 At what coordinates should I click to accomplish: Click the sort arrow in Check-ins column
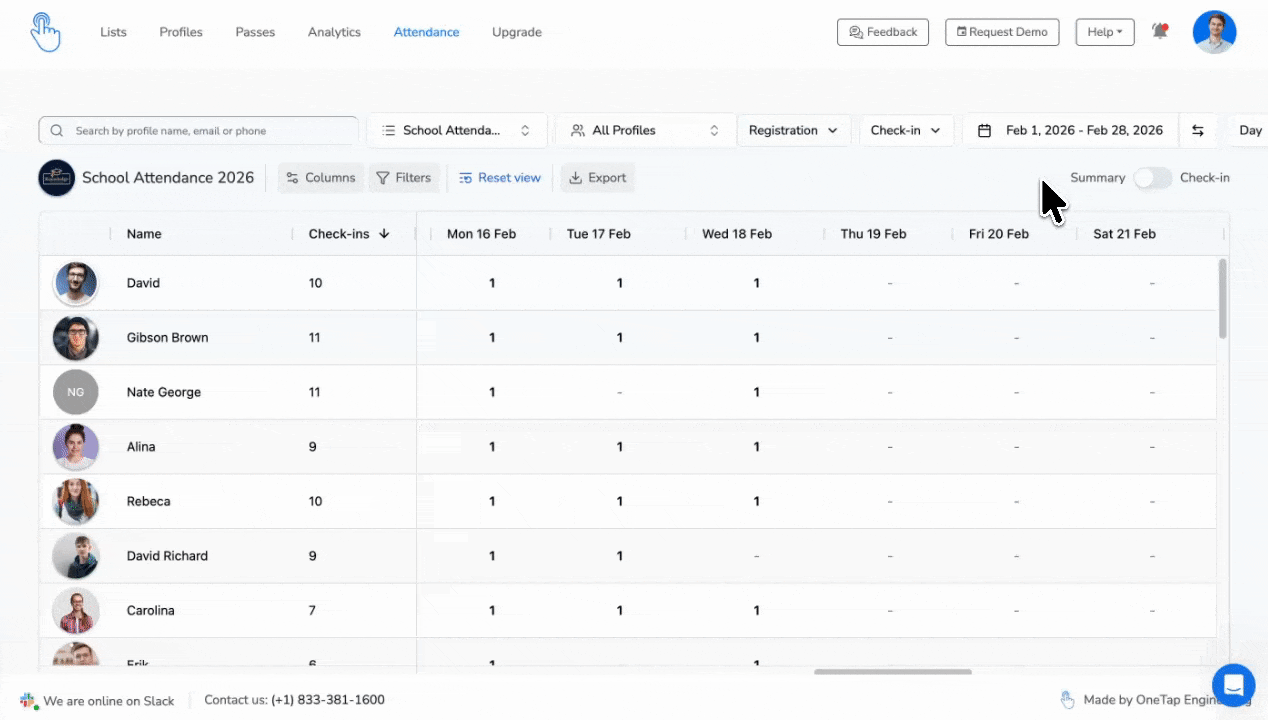pos(385,234)
